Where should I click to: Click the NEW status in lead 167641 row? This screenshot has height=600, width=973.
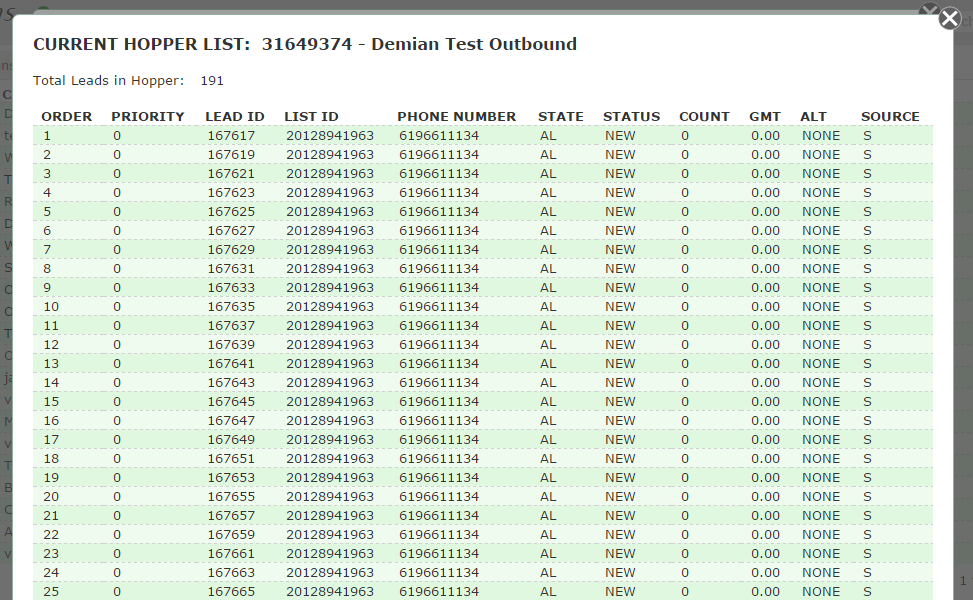tap(620, 364)
